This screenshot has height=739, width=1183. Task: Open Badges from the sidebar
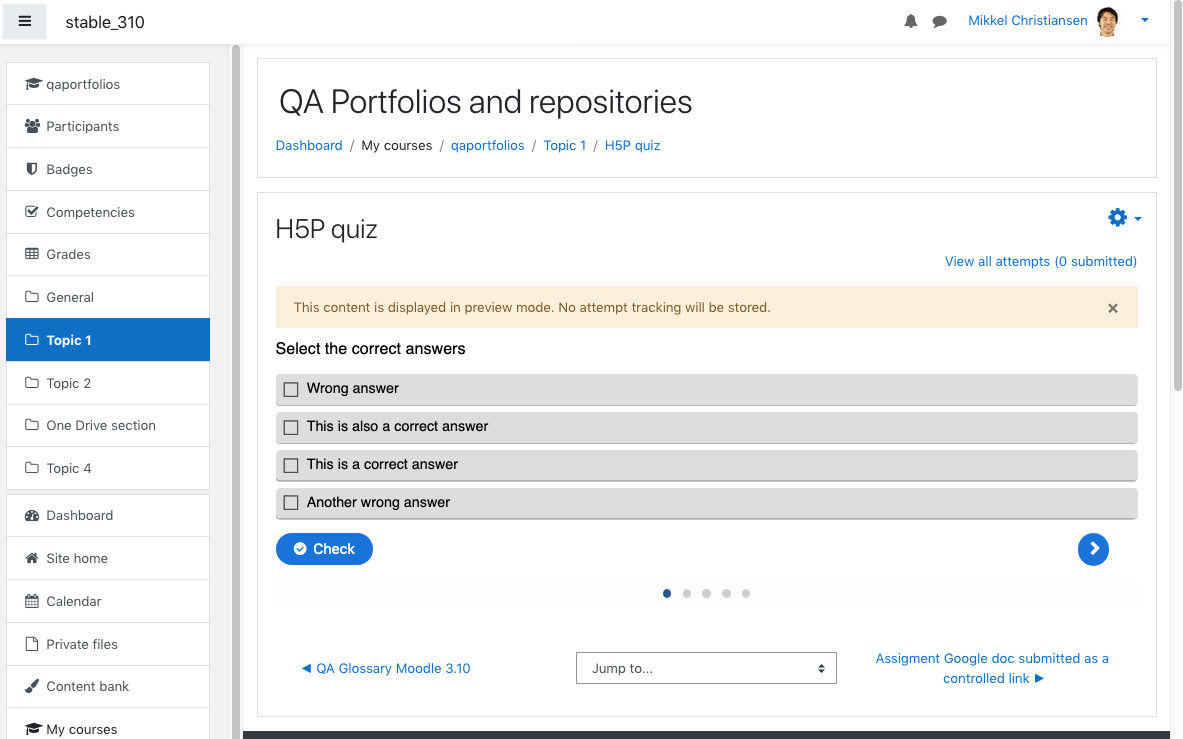108,169
